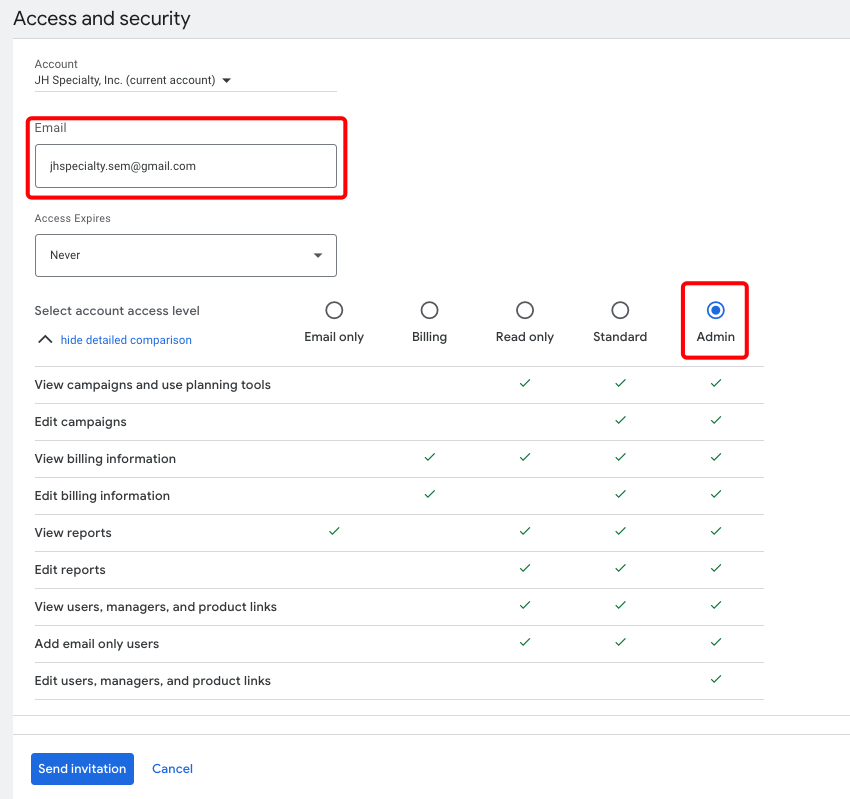Click the Access Expires label

coord(73,218)
